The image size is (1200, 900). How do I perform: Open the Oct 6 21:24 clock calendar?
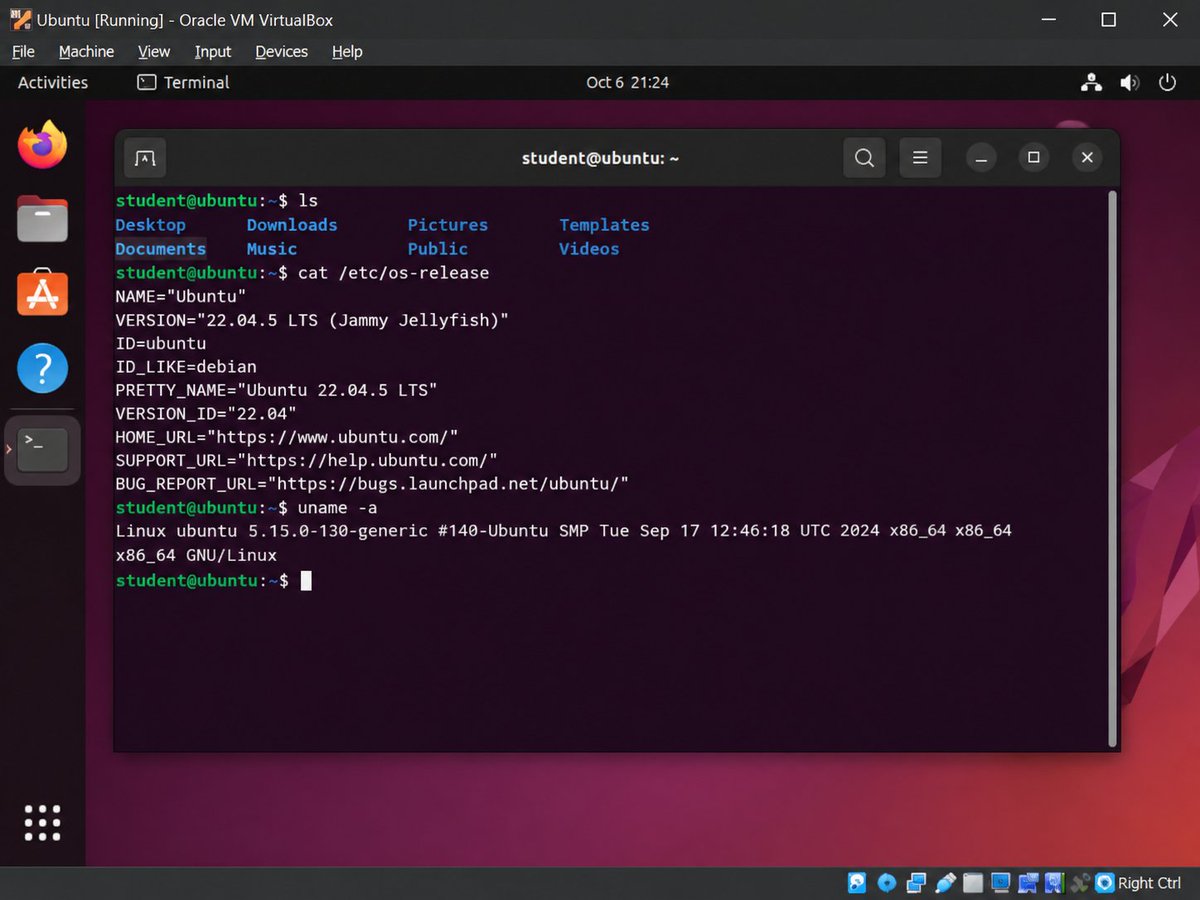[x=628, y=83]
